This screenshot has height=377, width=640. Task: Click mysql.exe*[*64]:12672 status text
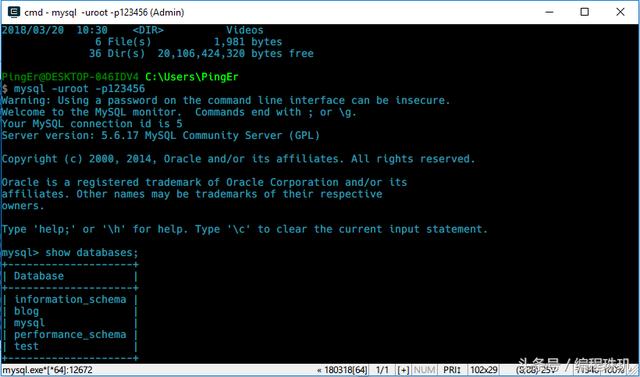47,370
